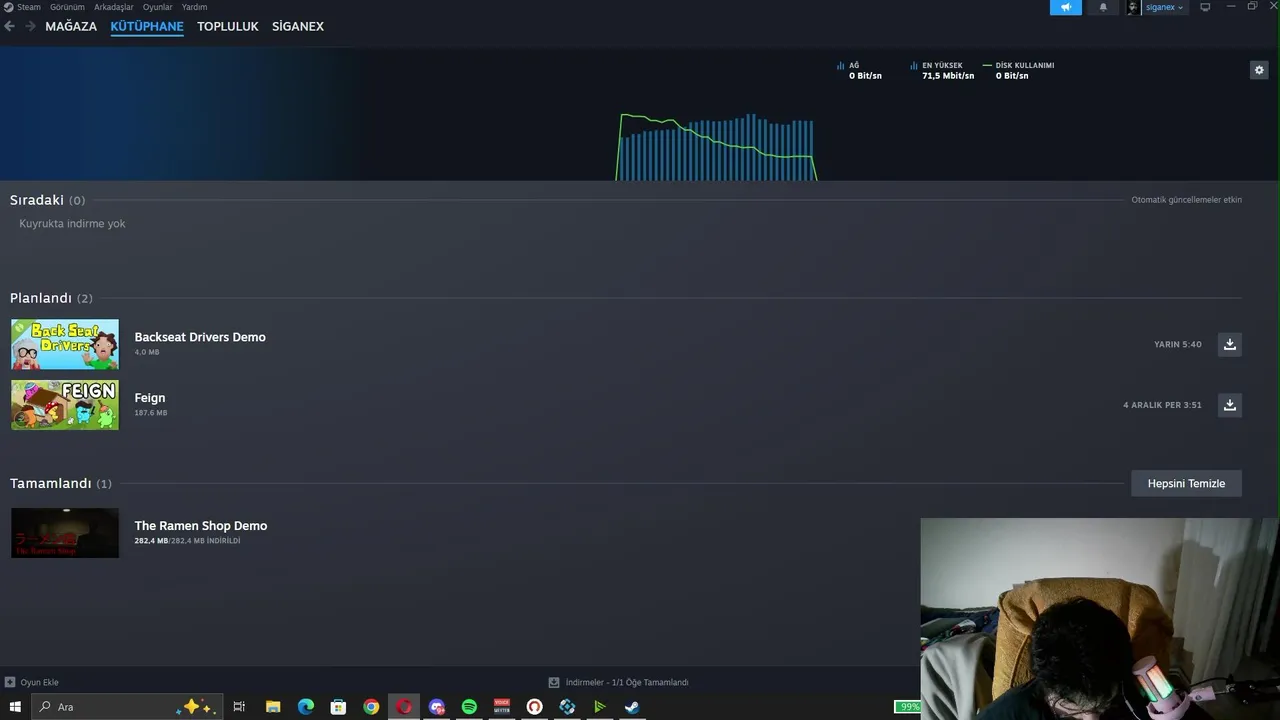Open the Steam menu
The width and height of the screenshot is (1280, 720).
pyautogui.click(x=28, y=7)
